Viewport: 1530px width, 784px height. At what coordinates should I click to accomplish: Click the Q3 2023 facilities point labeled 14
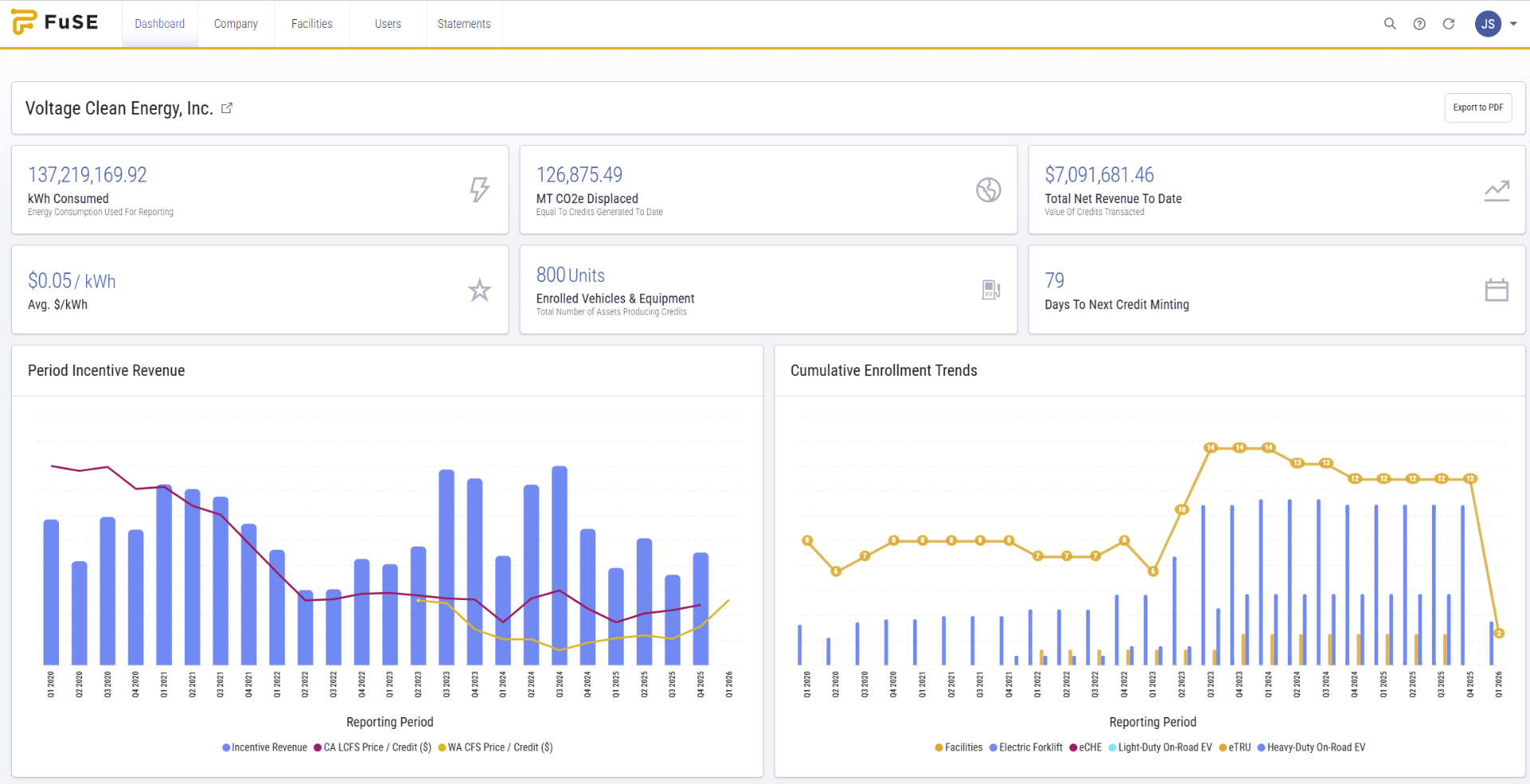click(x=1210, y=448)
